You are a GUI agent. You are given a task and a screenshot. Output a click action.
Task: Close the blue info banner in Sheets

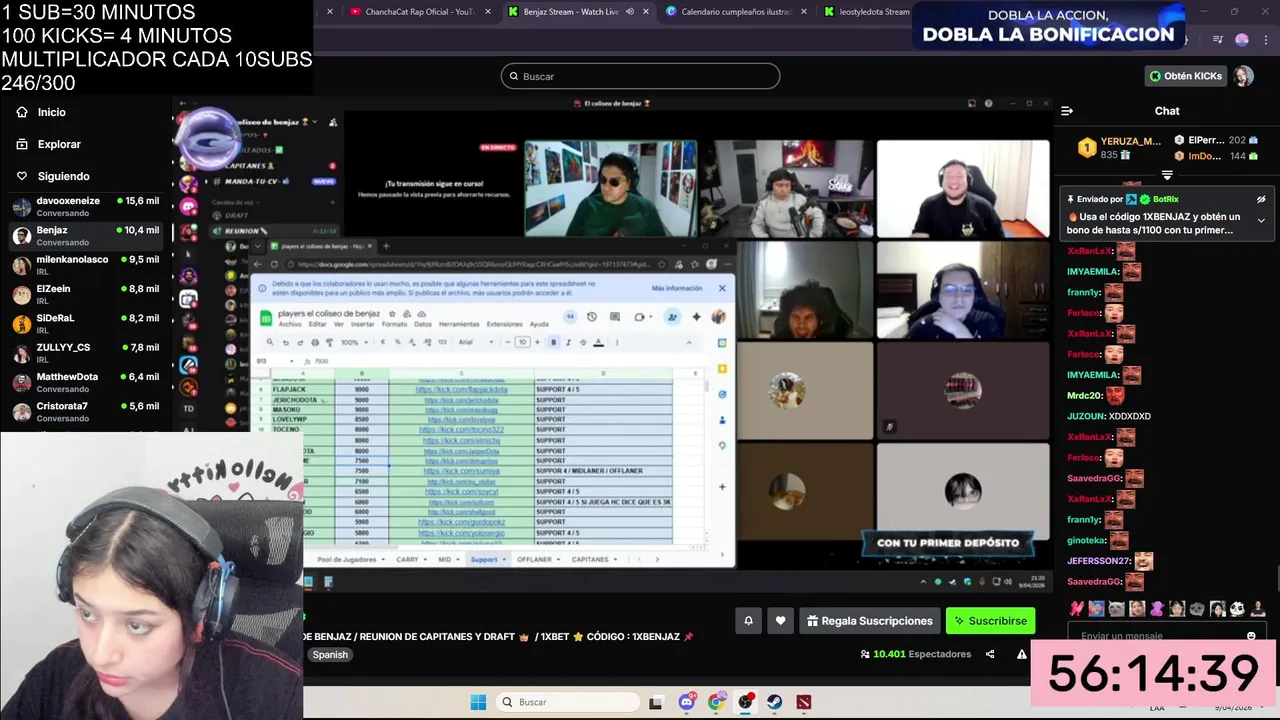(722, 288)
